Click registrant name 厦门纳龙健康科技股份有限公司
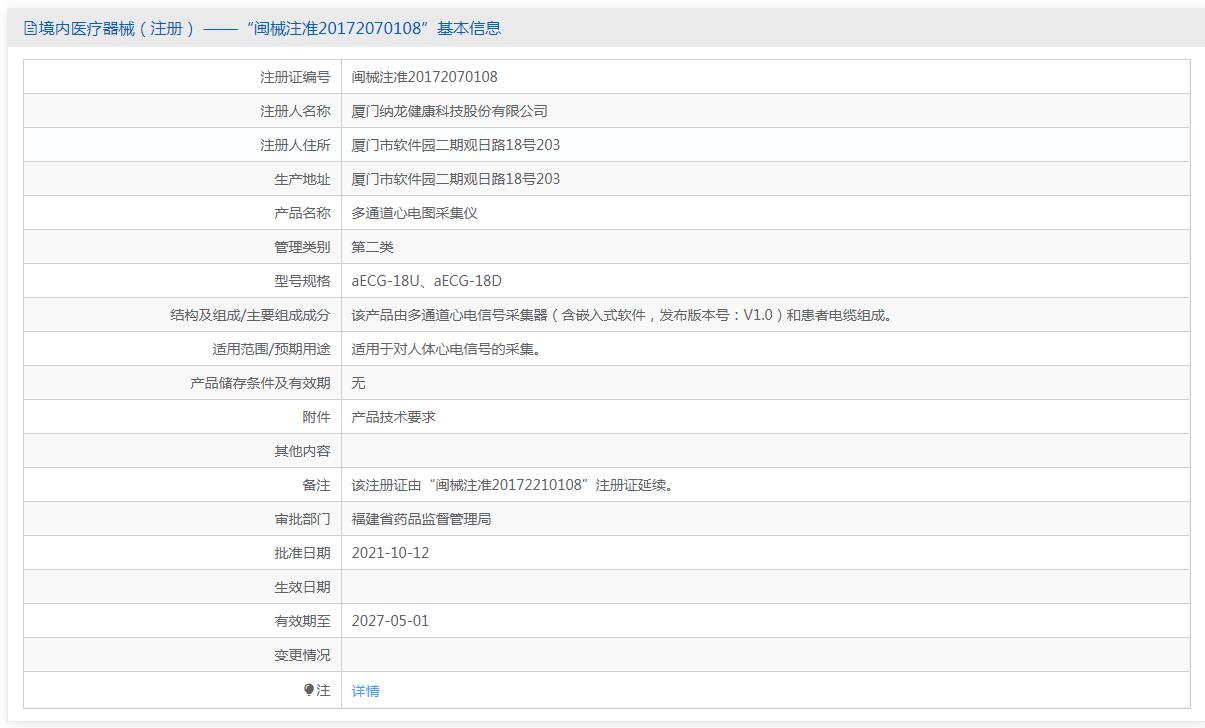1205x728 pixels. pos(450,111)
